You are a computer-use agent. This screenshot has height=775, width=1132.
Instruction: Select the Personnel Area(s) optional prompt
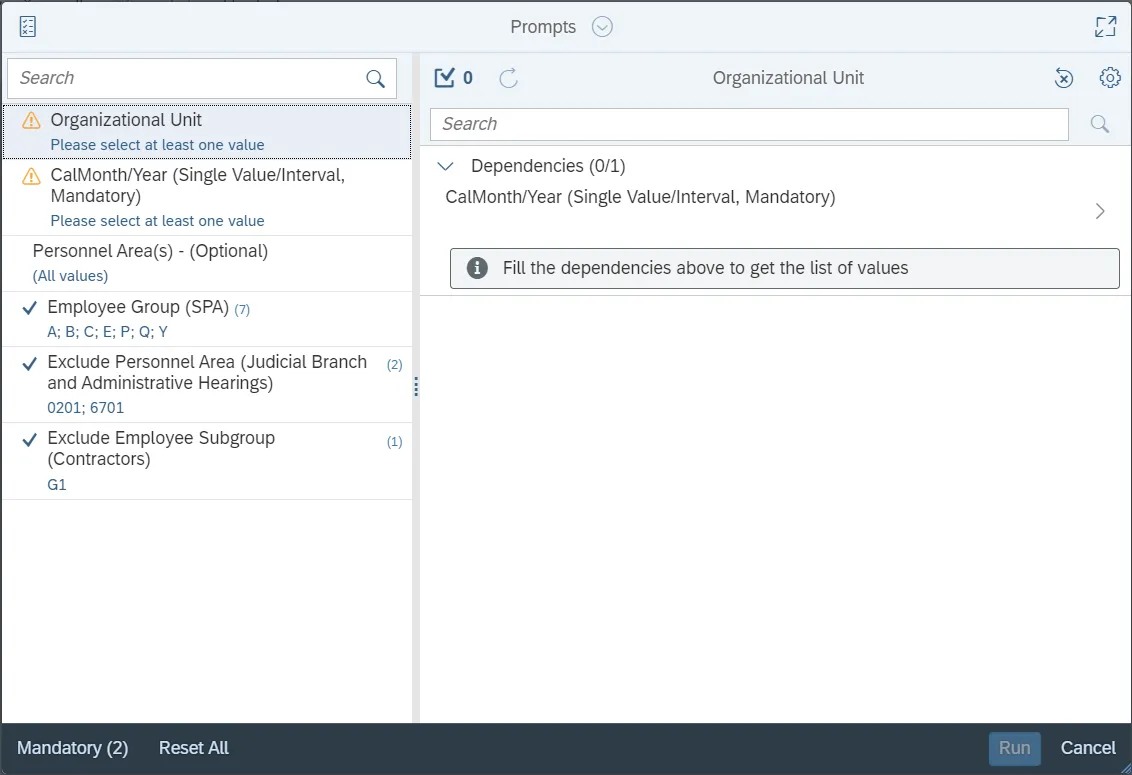point(206,262)
